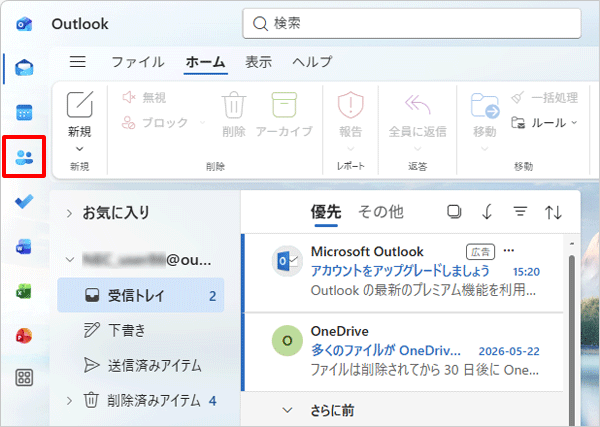Switch to the その他 inbox tab

[381, 212]
